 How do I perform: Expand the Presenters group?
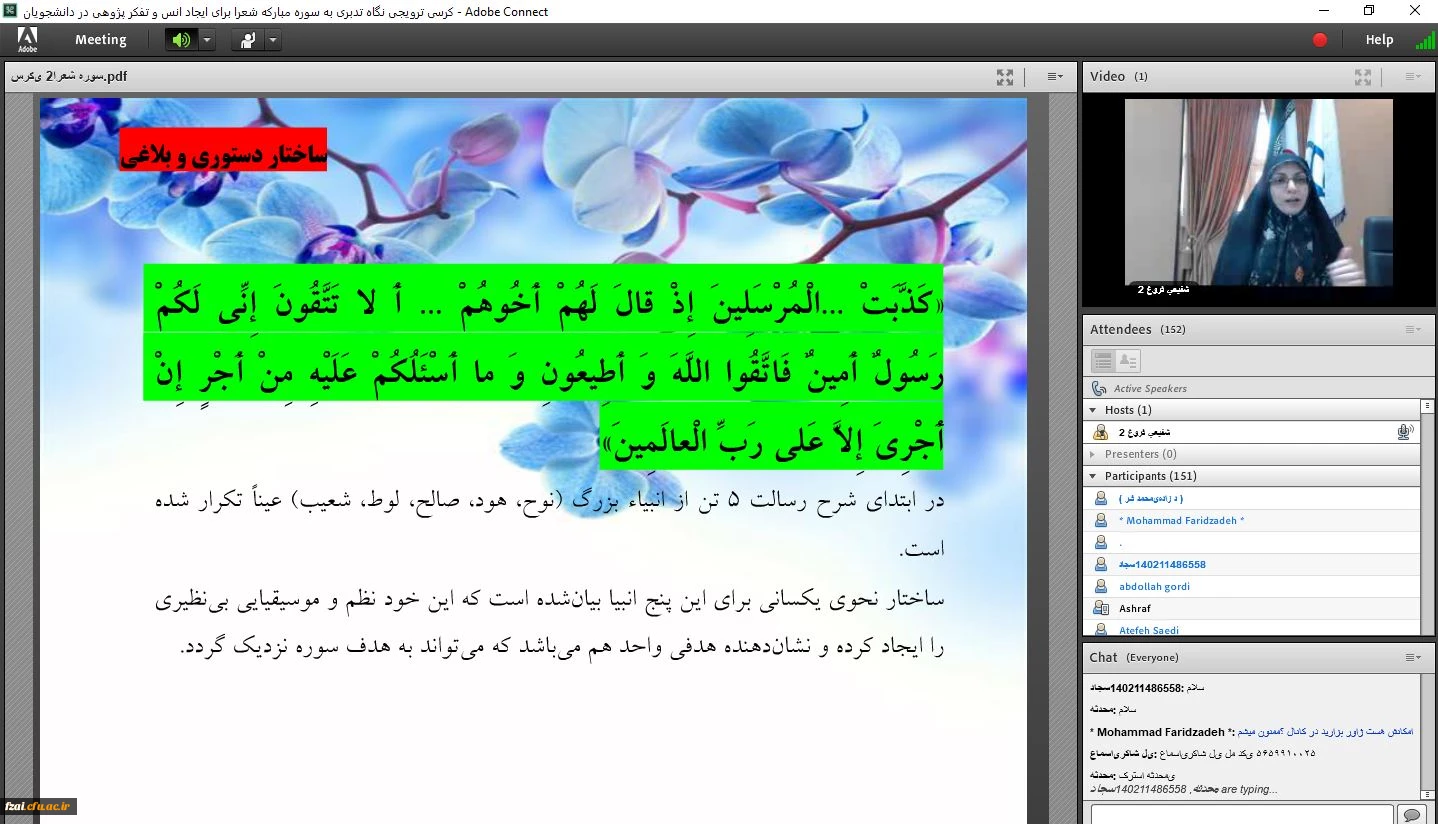pos(1092,454)
